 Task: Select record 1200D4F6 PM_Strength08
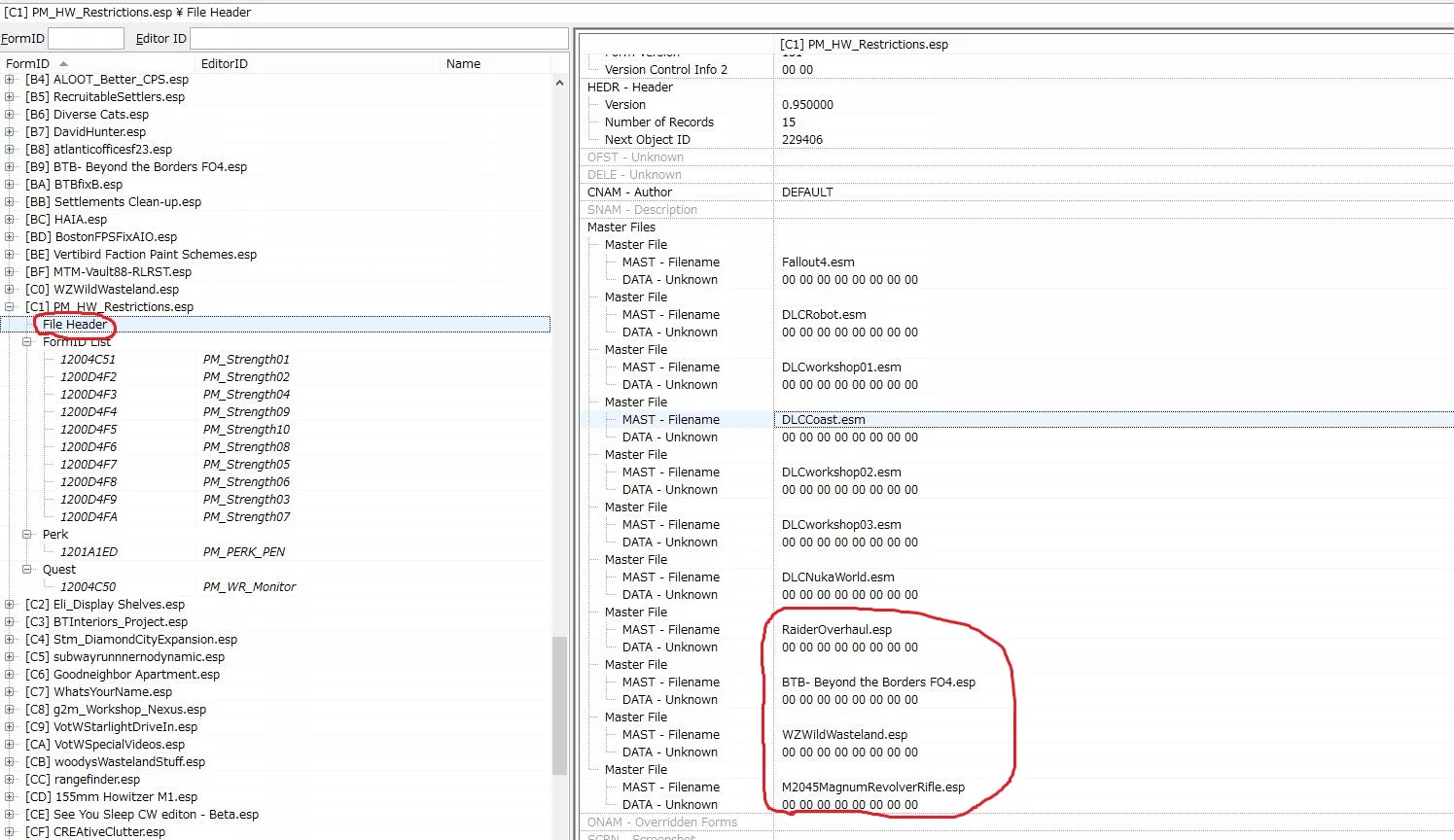pos(275,447)
